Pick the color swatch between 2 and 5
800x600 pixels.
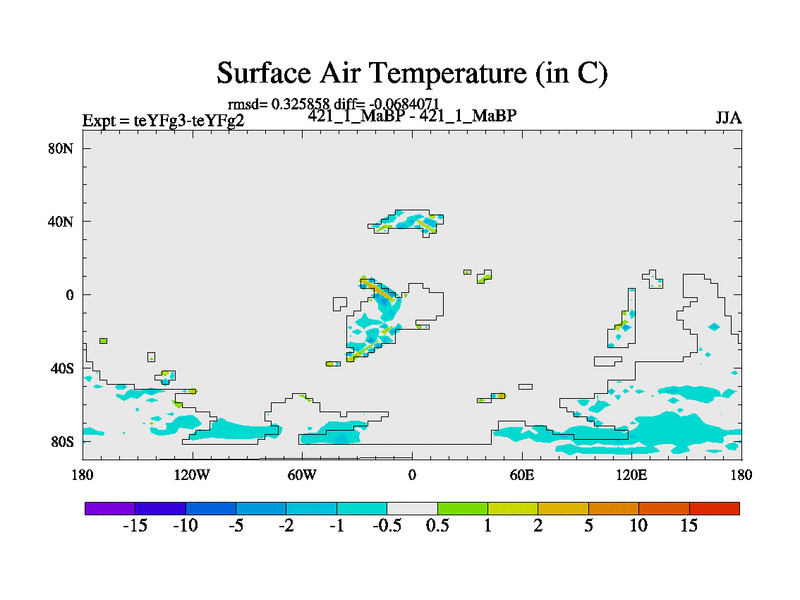pos(563,508)
